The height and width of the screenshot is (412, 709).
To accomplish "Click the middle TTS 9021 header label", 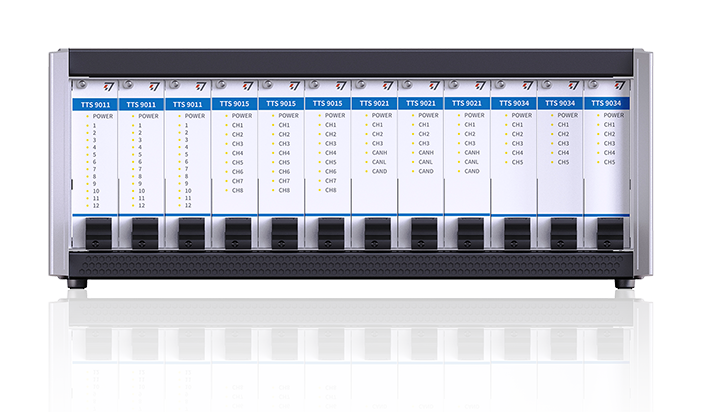I will point(421,104).
